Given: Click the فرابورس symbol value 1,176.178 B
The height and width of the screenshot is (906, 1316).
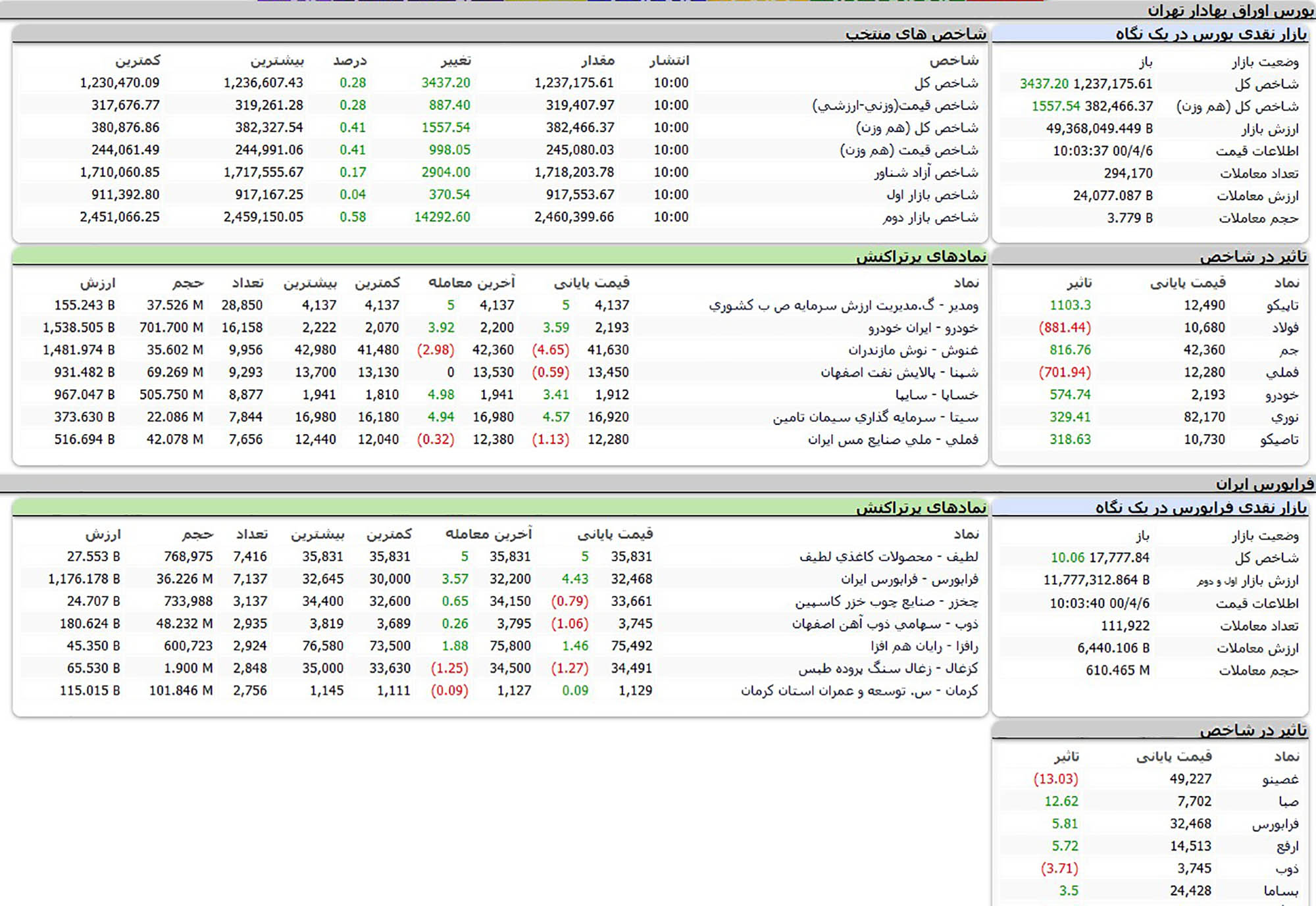Looking at the screenshot, I should point(84,579).
